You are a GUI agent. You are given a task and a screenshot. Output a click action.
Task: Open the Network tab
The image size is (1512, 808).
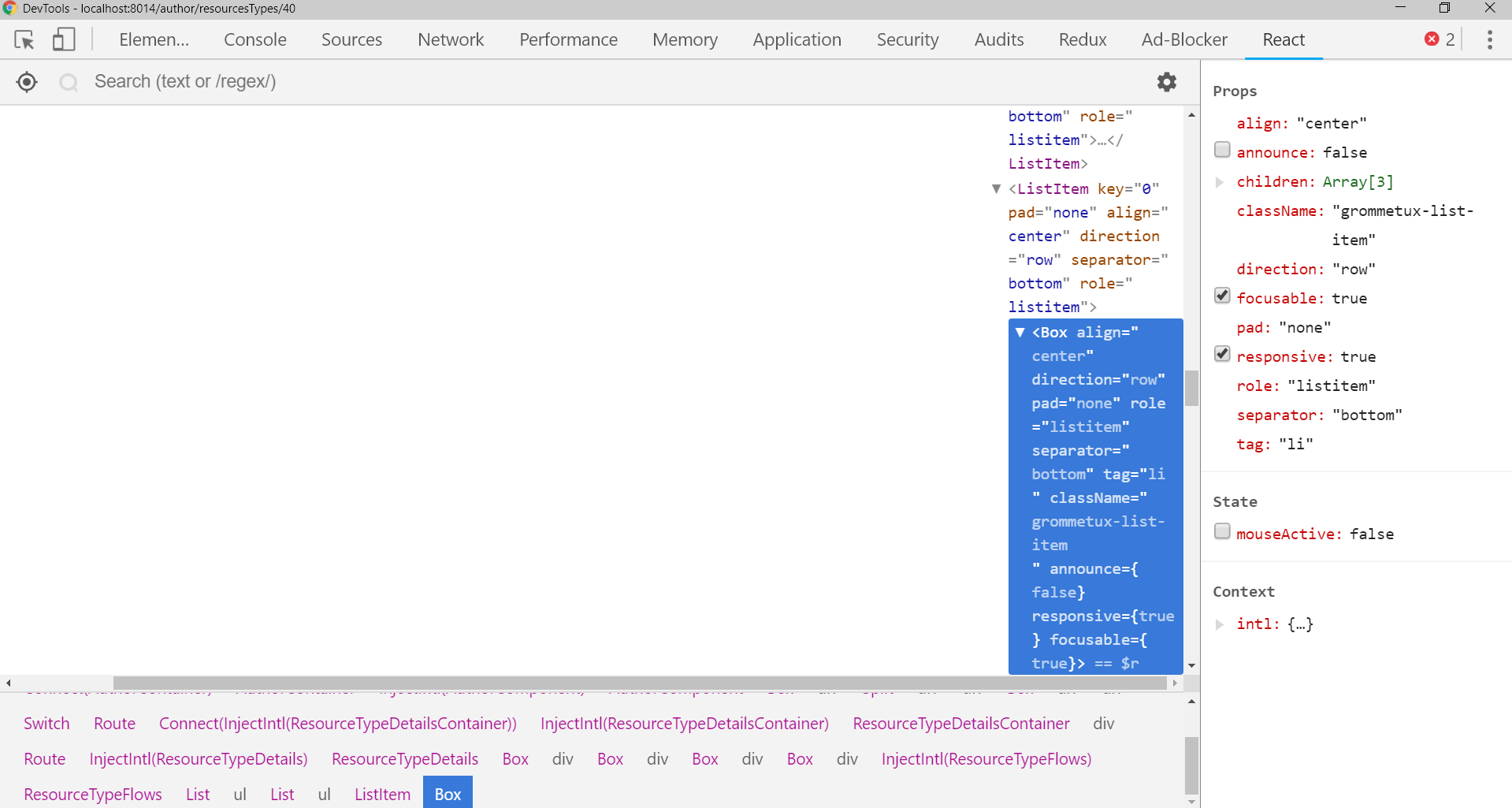coord(451,39)
